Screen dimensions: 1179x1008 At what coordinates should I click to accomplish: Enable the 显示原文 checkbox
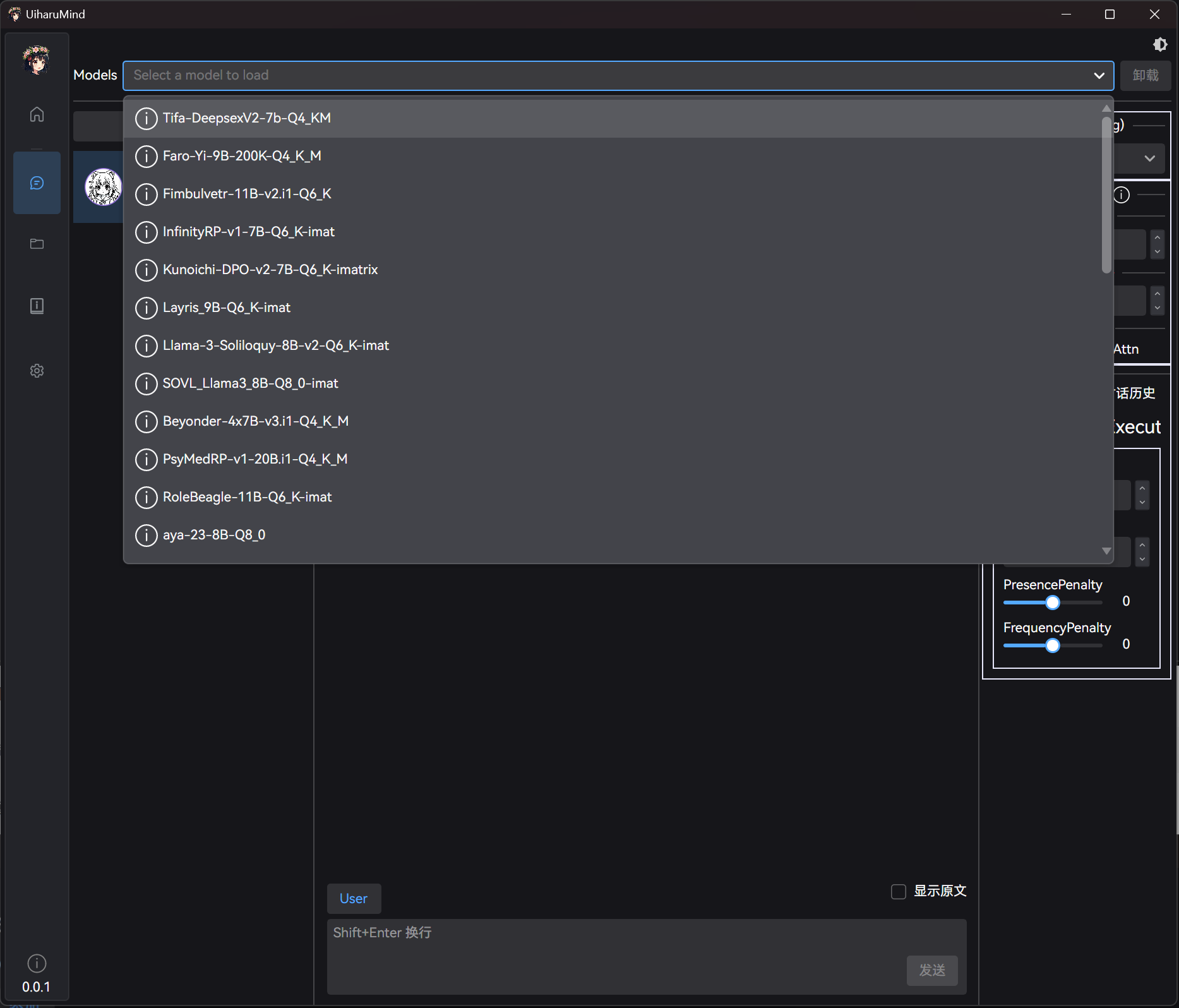898,891
